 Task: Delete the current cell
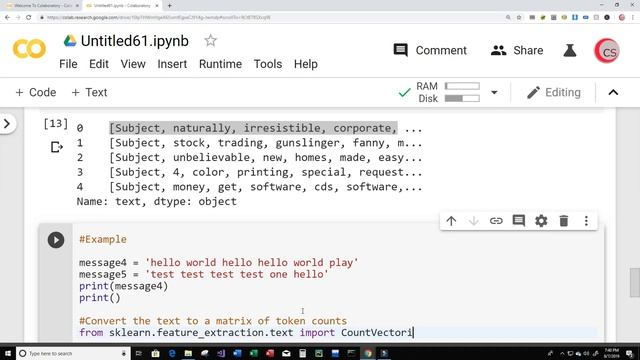point(564,221)
